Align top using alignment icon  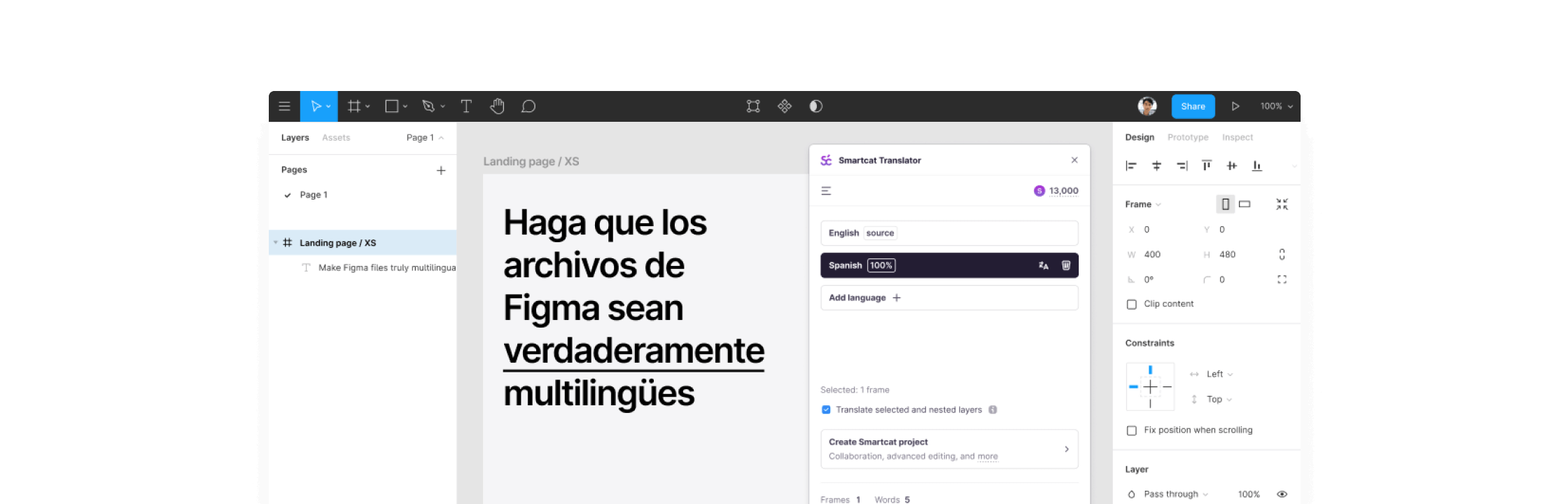click(1207, 166)
